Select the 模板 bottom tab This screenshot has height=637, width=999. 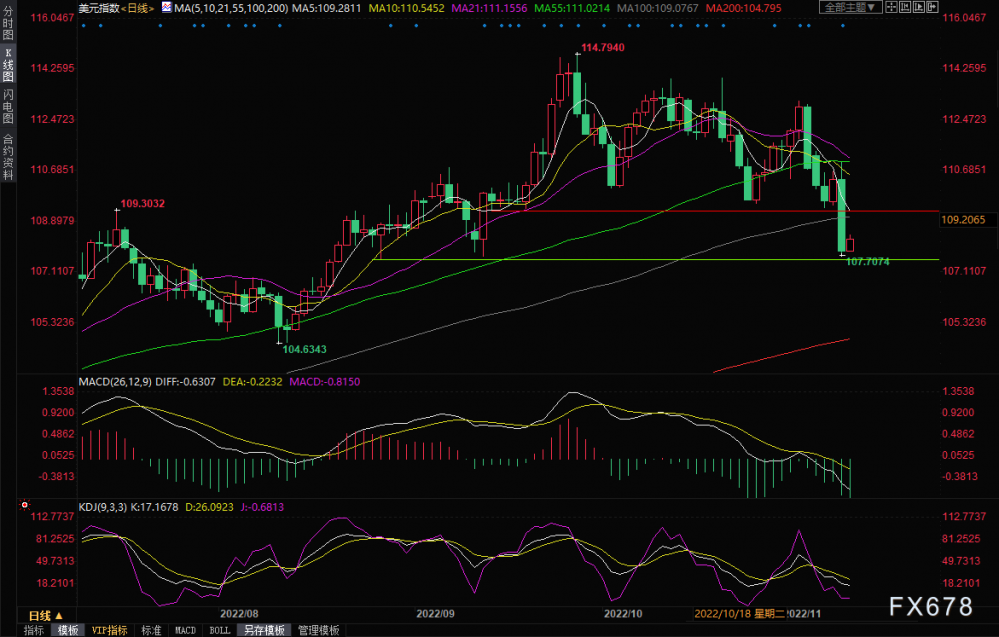pyautogui.click(x=68, y=630)
